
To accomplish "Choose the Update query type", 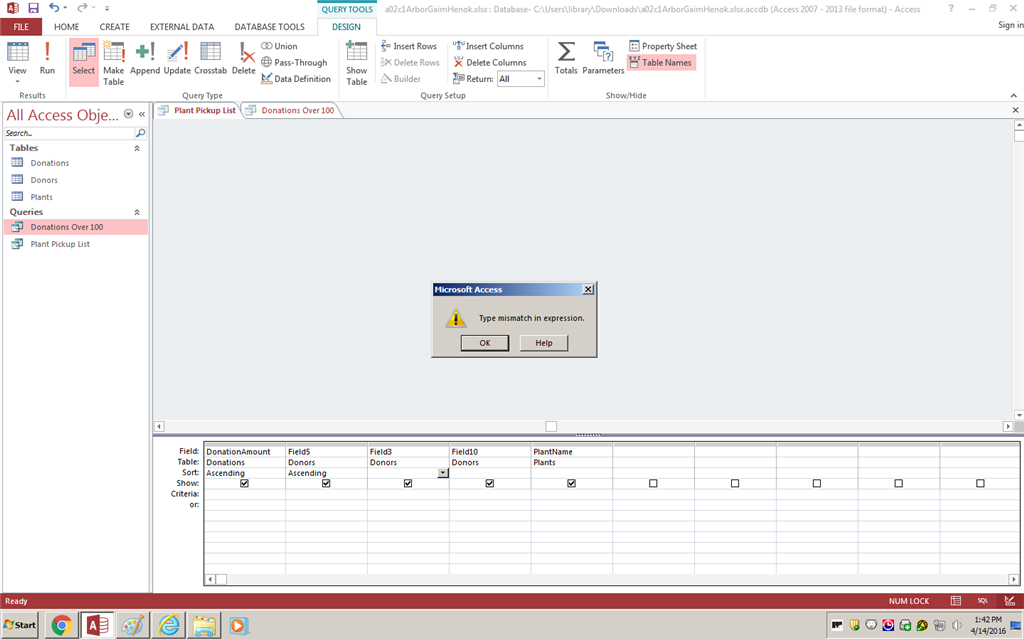I will point(177,59).
